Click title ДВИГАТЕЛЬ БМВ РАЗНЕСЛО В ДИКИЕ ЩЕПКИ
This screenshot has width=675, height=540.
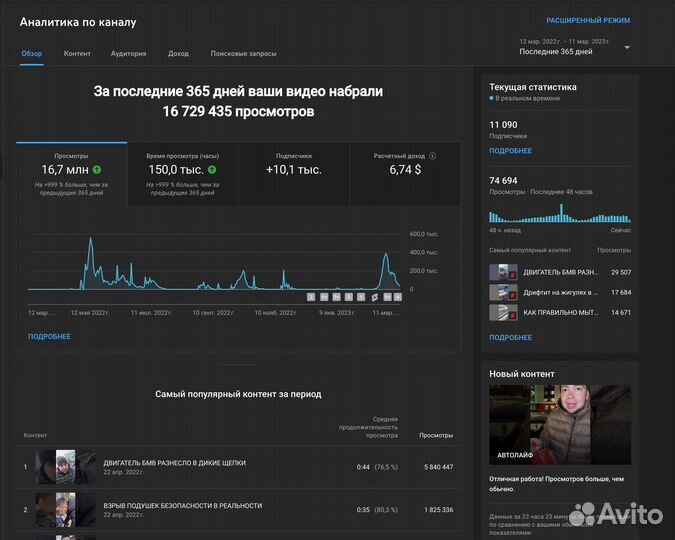[x=174, y=463]
